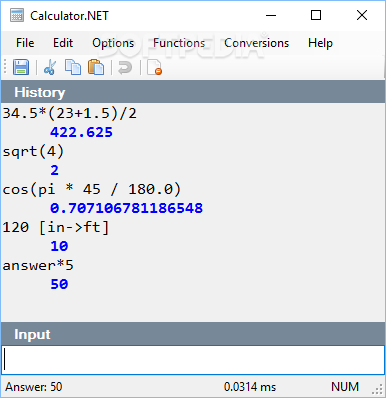Open the Edit menu

[x=63, y=43]
